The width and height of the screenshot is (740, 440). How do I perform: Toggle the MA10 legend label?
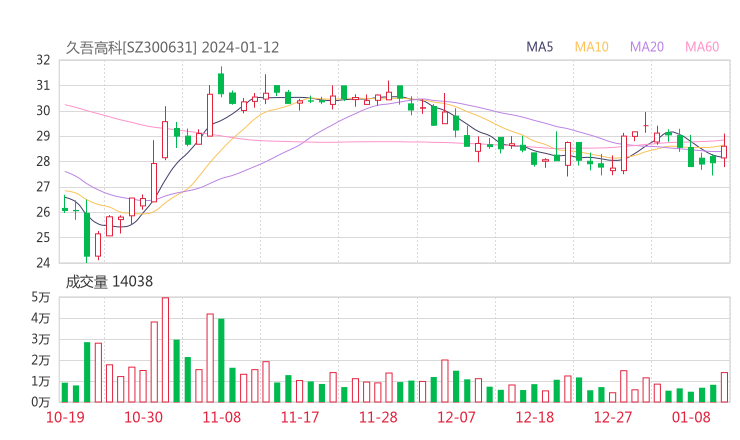(591, 47)
